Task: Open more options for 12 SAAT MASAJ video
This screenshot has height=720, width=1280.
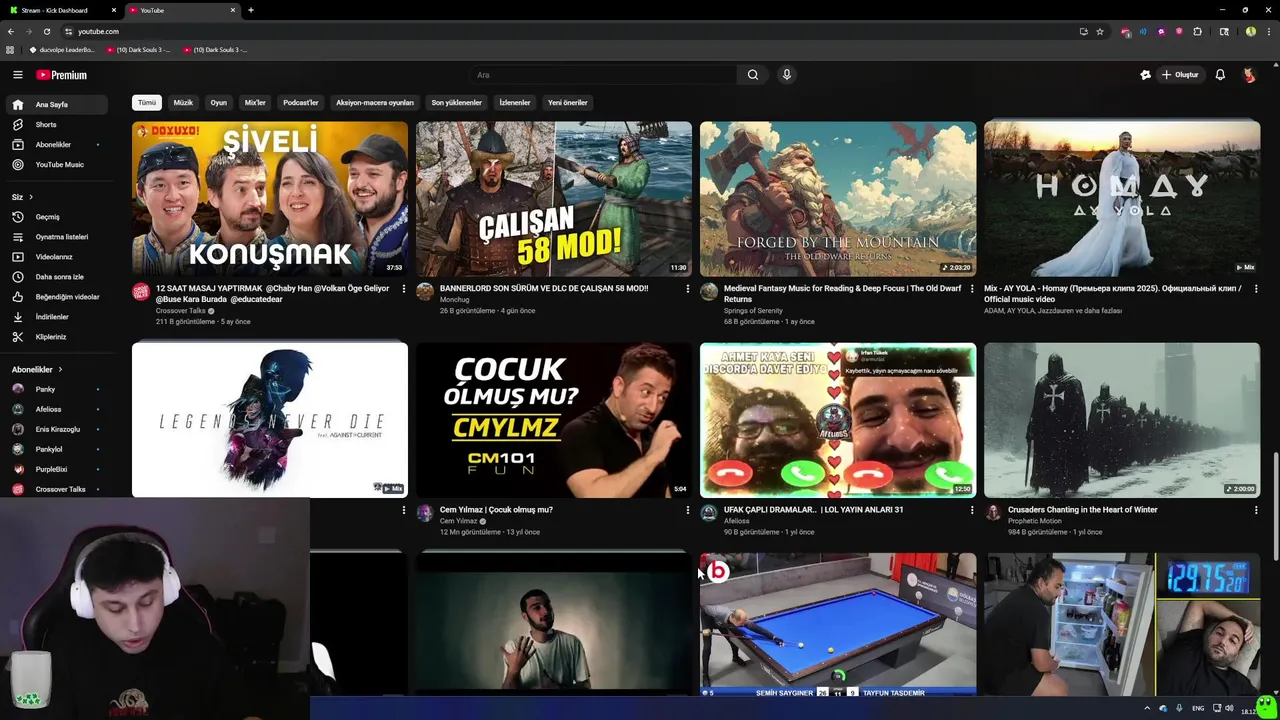Action: (403, 289)
